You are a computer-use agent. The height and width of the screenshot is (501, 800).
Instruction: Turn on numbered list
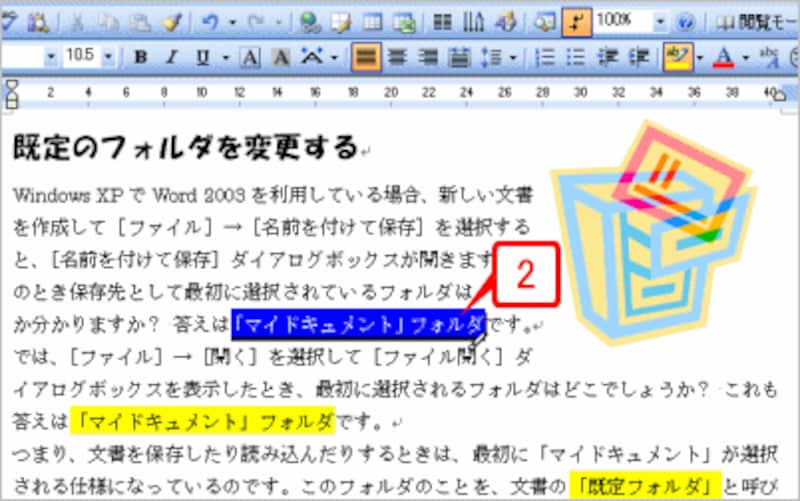pos(545,58)
